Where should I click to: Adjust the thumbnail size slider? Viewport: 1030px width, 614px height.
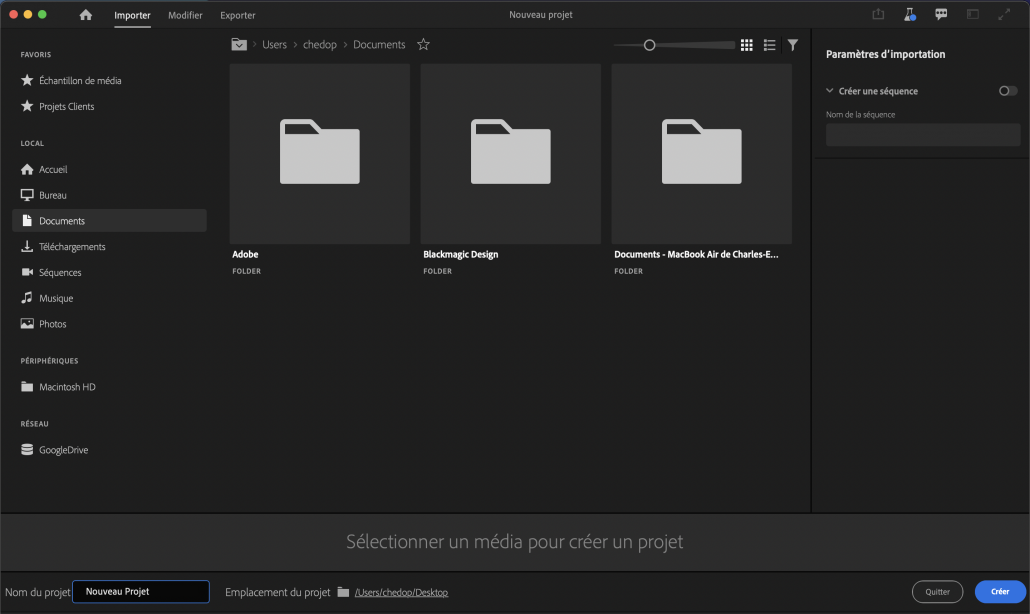pyautogui.click(x=650, y=45)
